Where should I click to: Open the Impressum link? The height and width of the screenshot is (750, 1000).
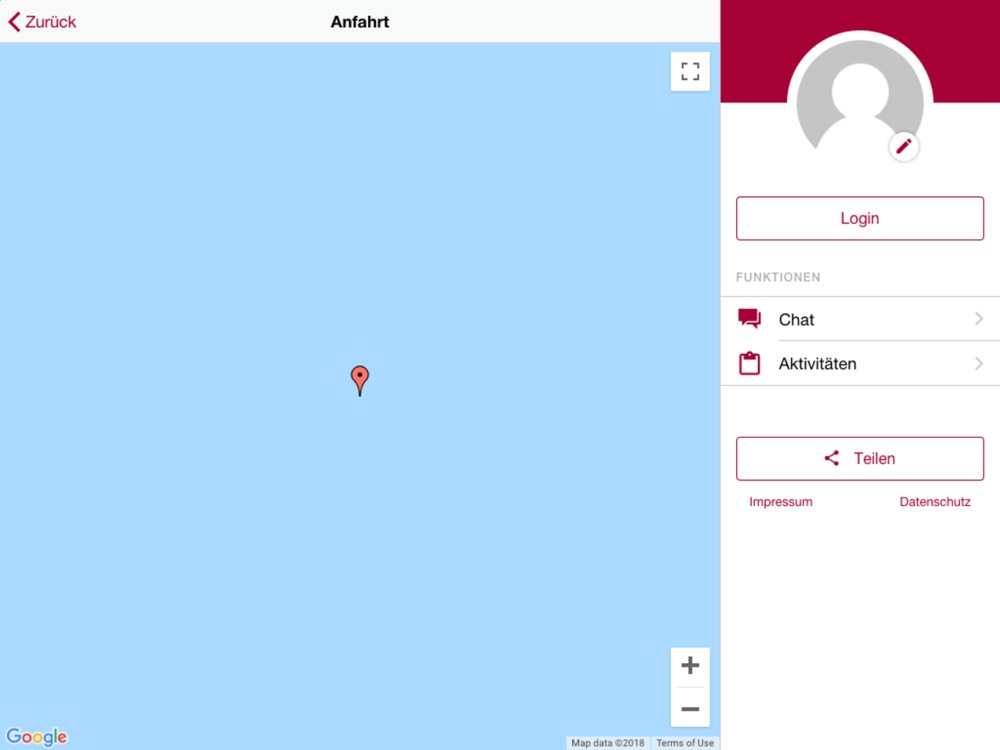(x=781, y=502)
